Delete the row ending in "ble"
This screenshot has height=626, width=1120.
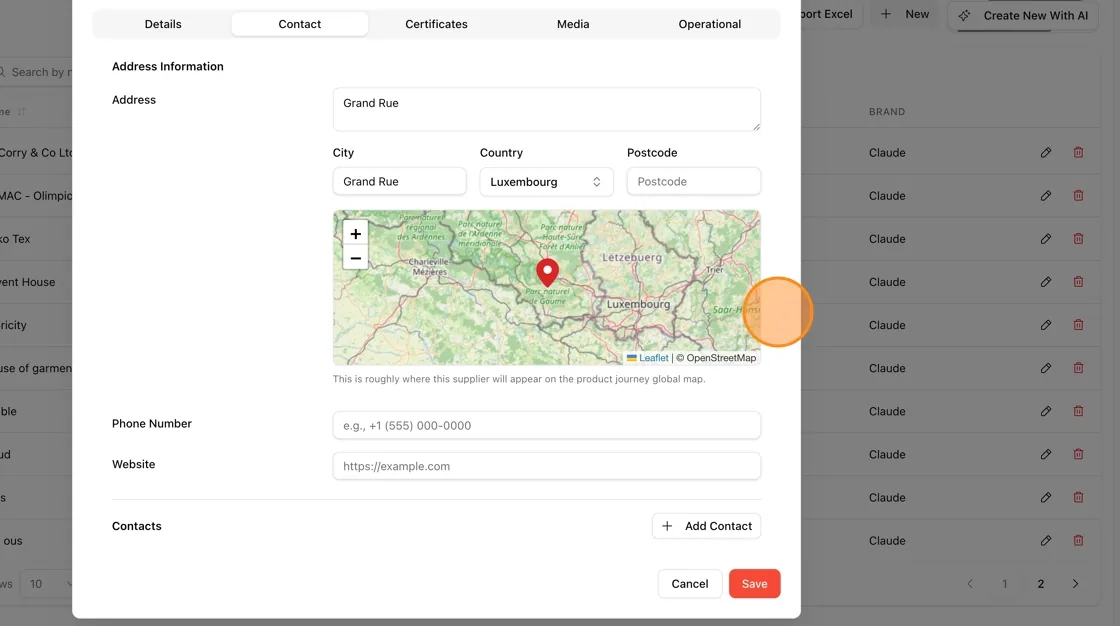click(1079, 411)
